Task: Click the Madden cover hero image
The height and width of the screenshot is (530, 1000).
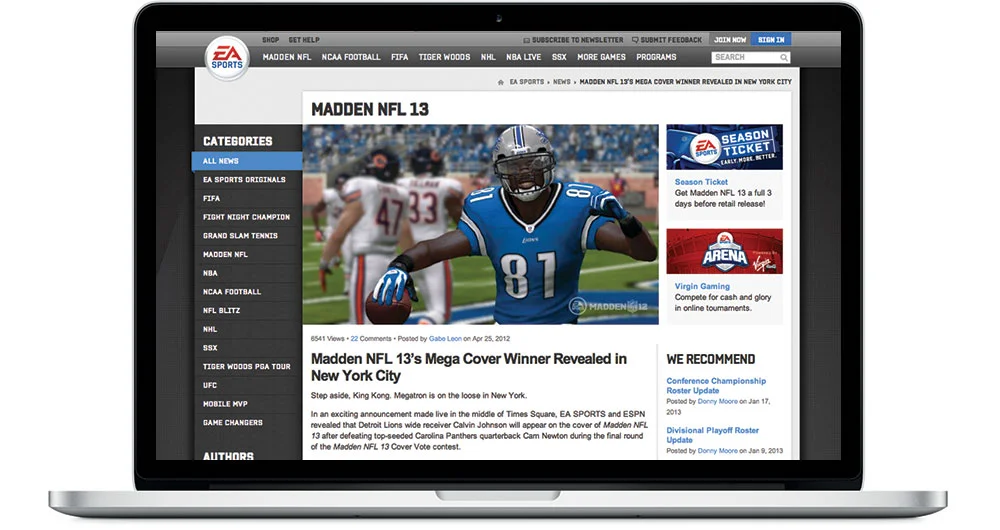Action: pos(480,225)
